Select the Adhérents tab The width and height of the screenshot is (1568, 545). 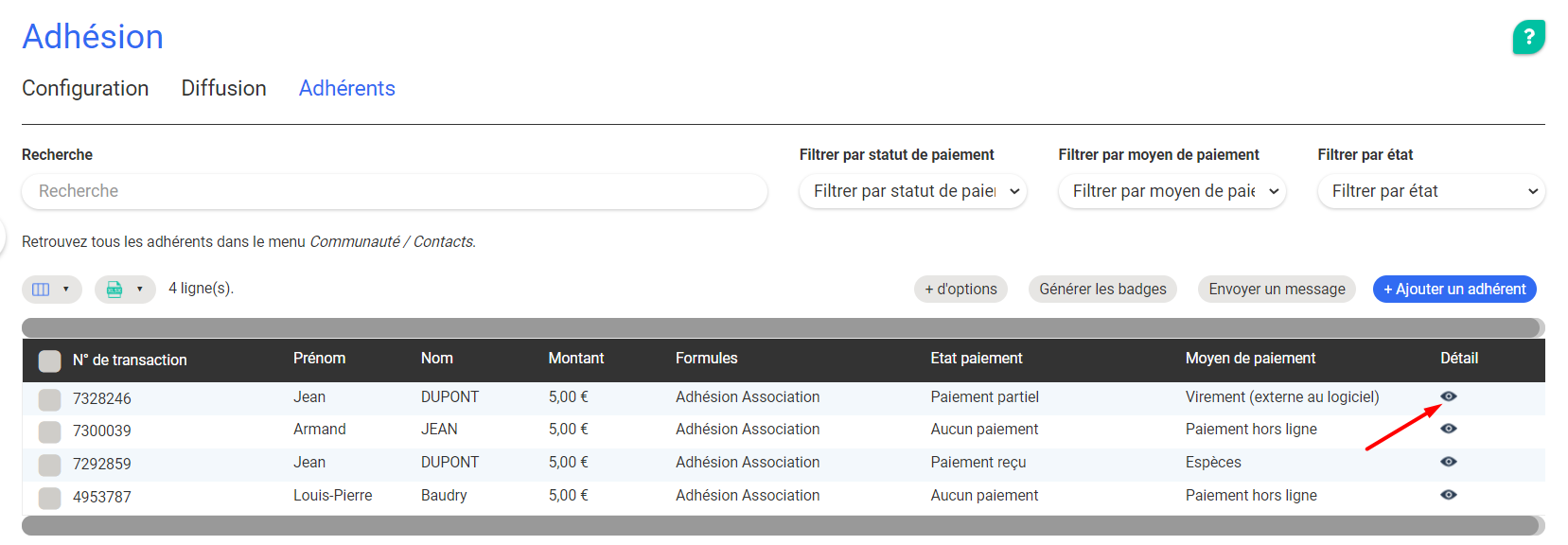[x=347, y=88]
